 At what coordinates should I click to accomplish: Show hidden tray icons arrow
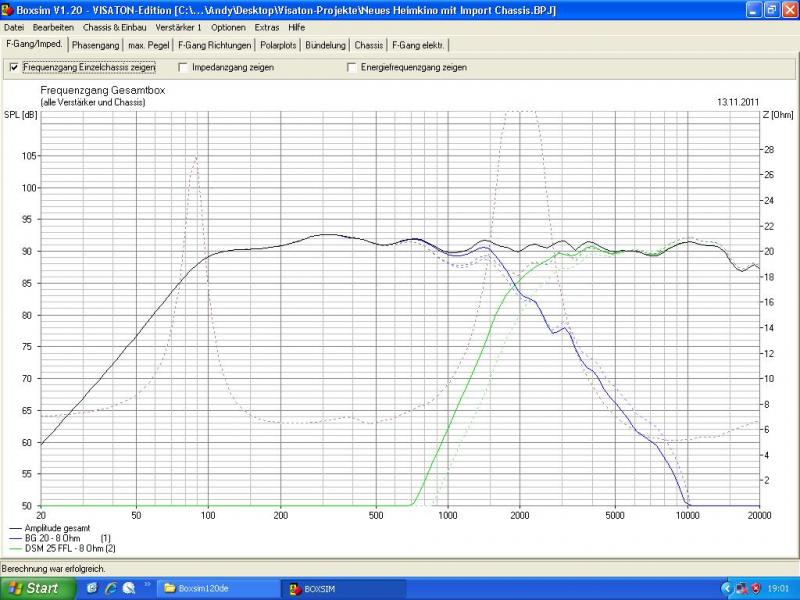tap(726, 589)
